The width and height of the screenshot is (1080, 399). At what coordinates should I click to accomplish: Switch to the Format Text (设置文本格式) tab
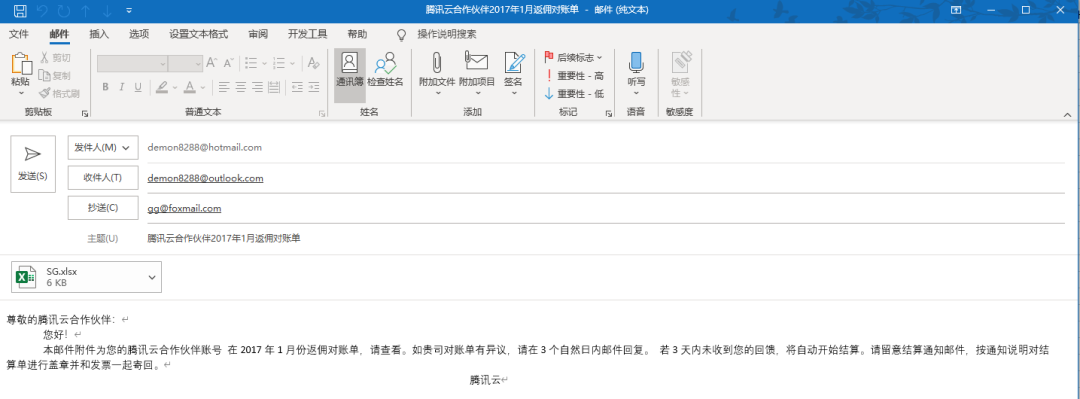pyautogui.click(x=198, y=34)
